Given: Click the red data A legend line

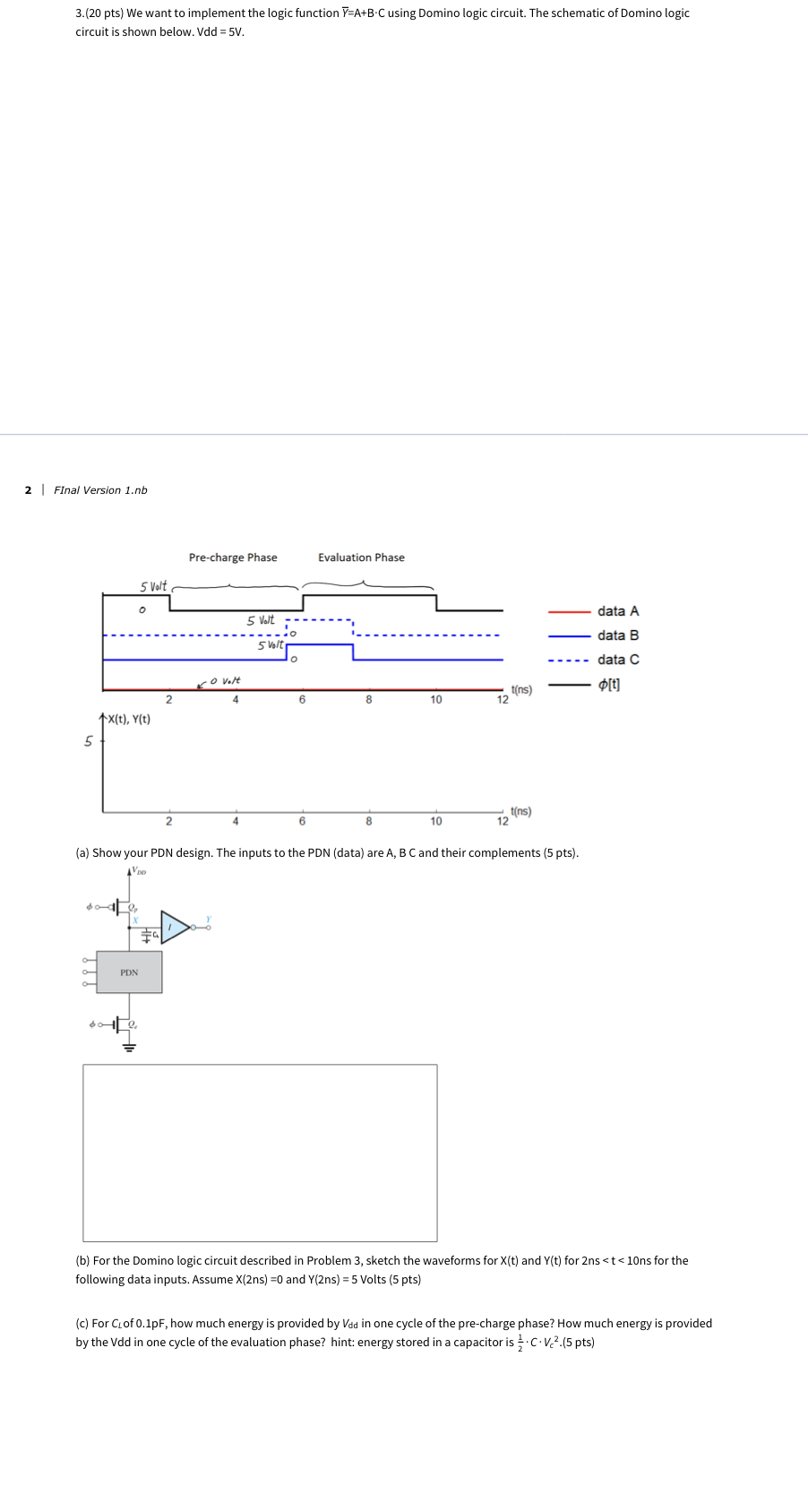Looking at the screenshot, I should pos(568,611).
